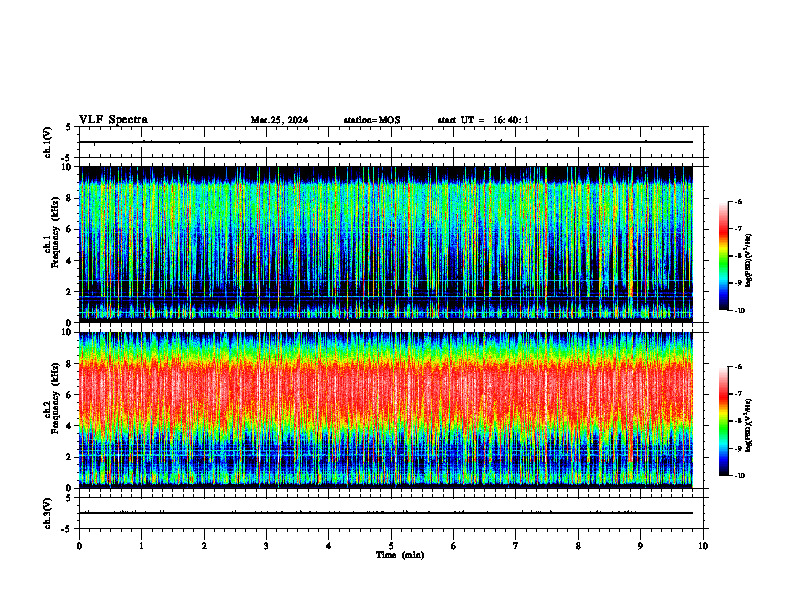Click time axis tick label "5"
The image size is (792, 612).
pos(391,546)
